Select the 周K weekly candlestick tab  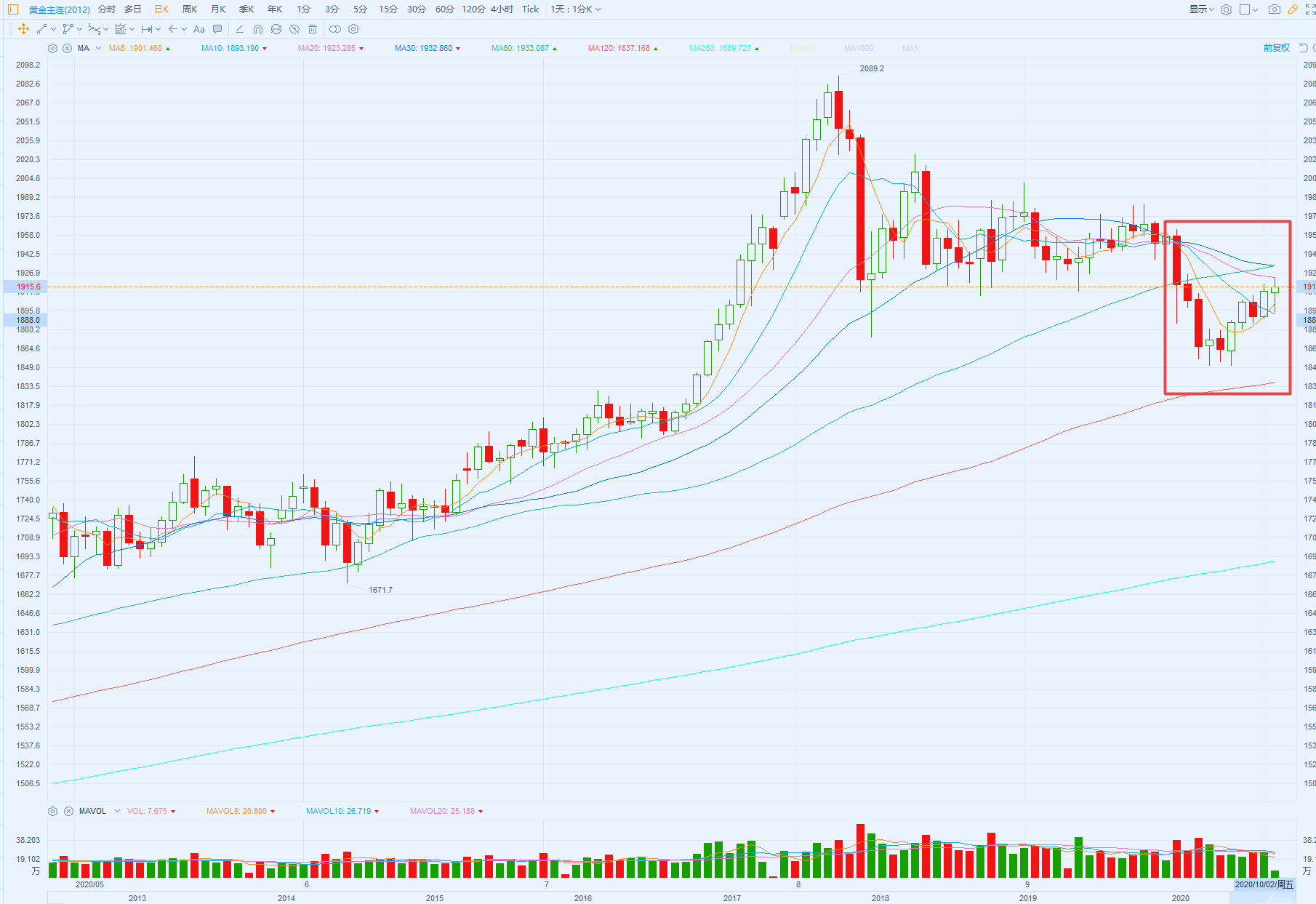190,9
